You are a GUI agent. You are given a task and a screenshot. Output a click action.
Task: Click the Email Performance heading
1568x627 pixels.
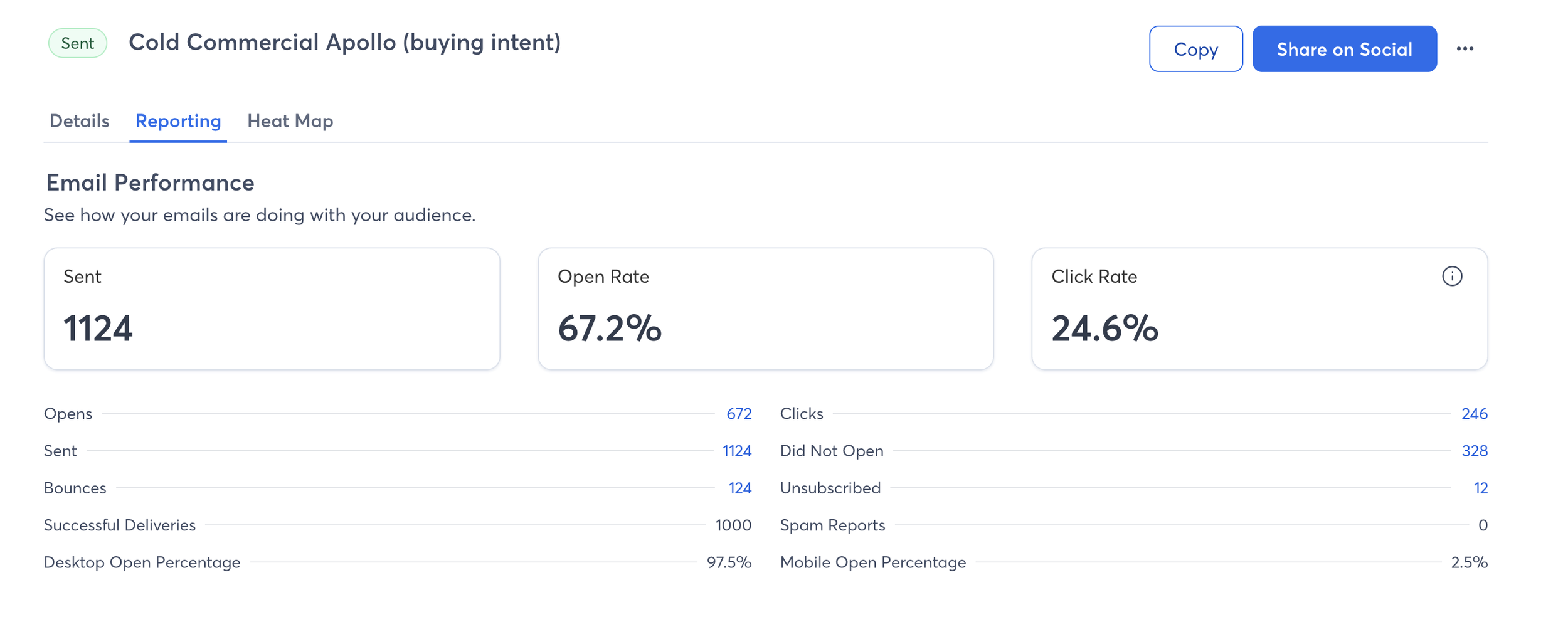coord(150,182)
